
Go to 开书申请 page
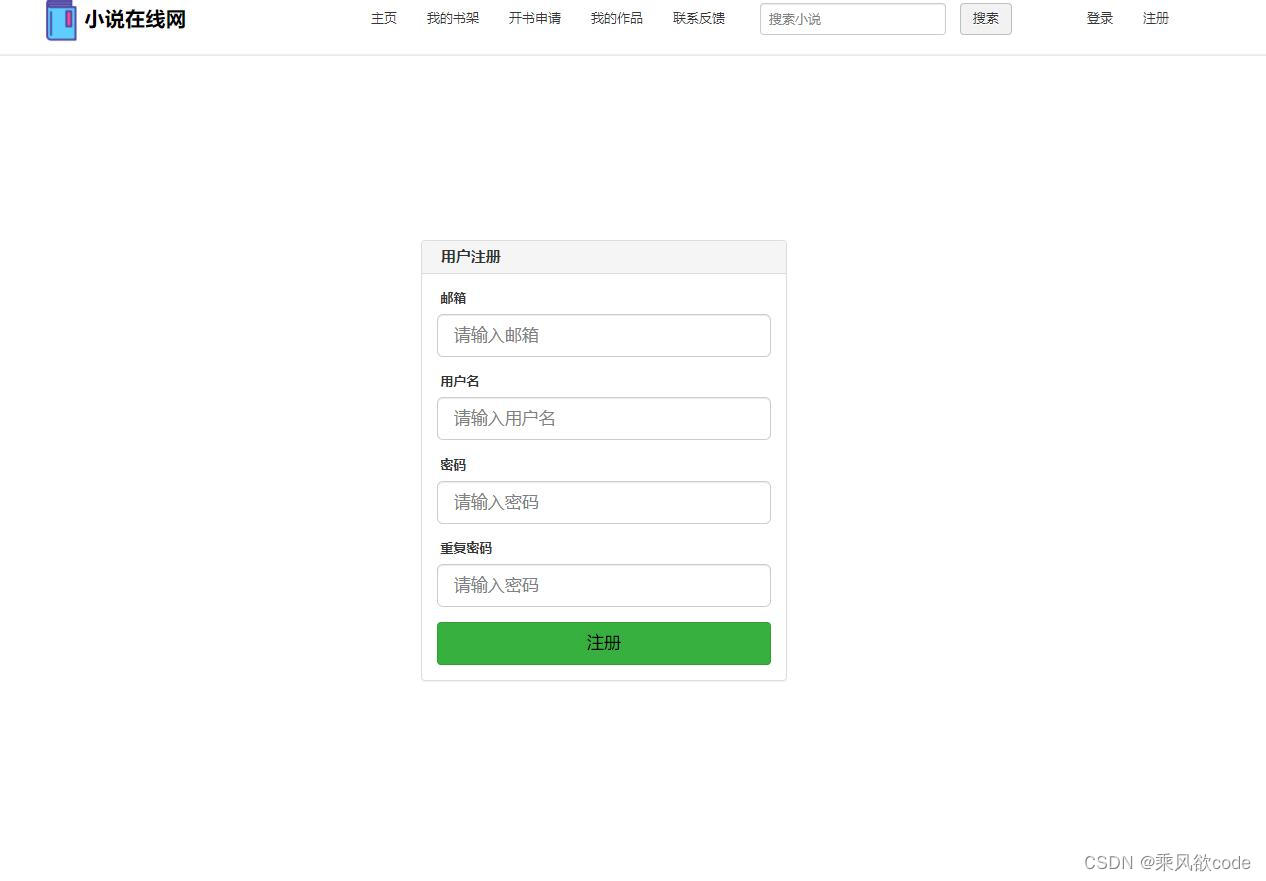coord(534,18)
